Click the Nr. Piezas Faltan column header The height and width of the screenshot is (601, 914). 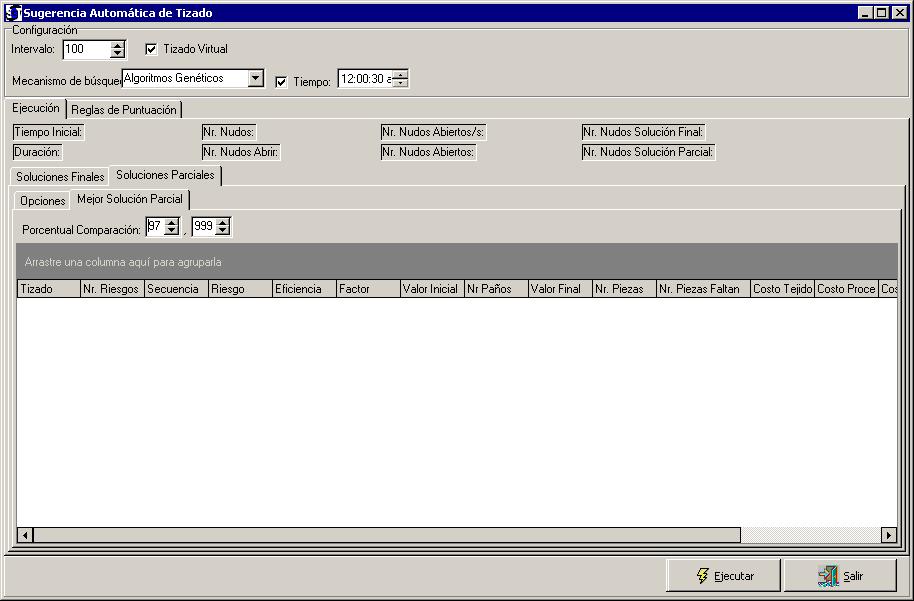pyautogui.click(x=702, y=289)
